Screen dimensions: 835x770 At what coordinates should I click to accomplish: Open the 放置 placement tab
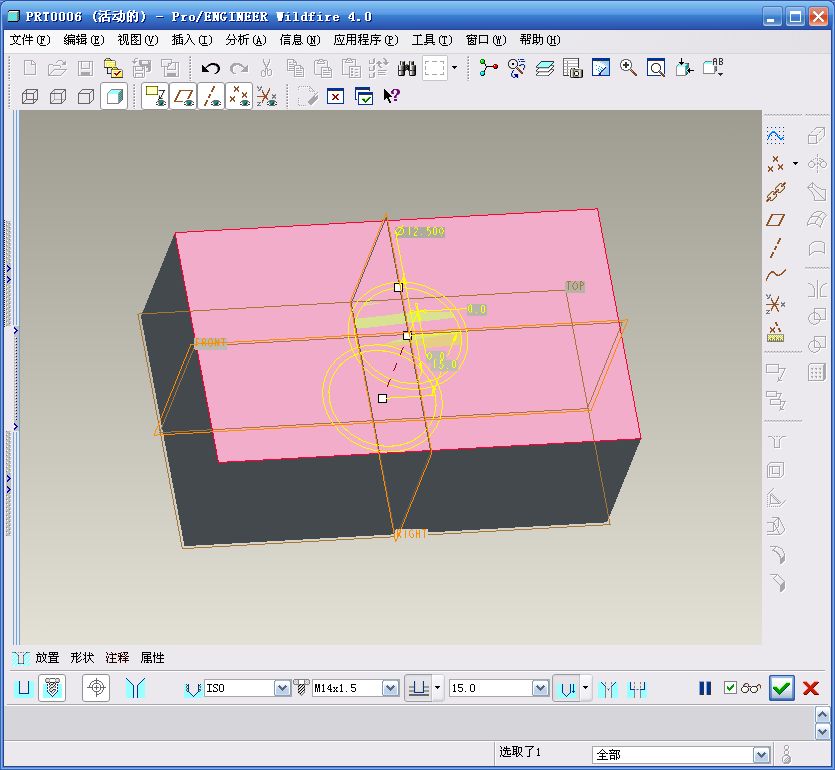47,658
